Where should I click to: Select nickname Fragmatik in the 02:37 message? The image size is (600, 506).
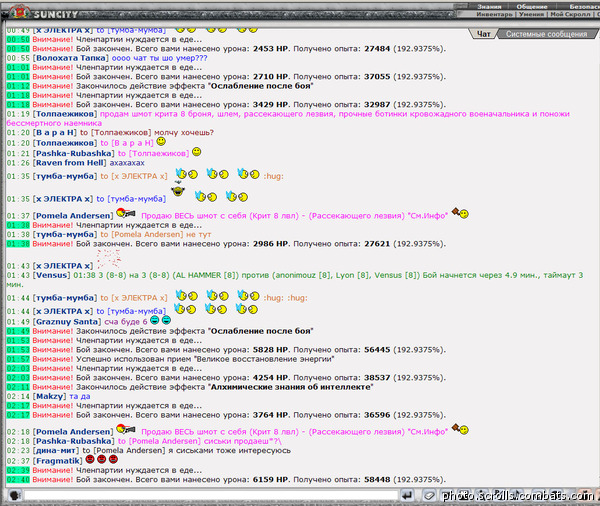click(58, 461)
